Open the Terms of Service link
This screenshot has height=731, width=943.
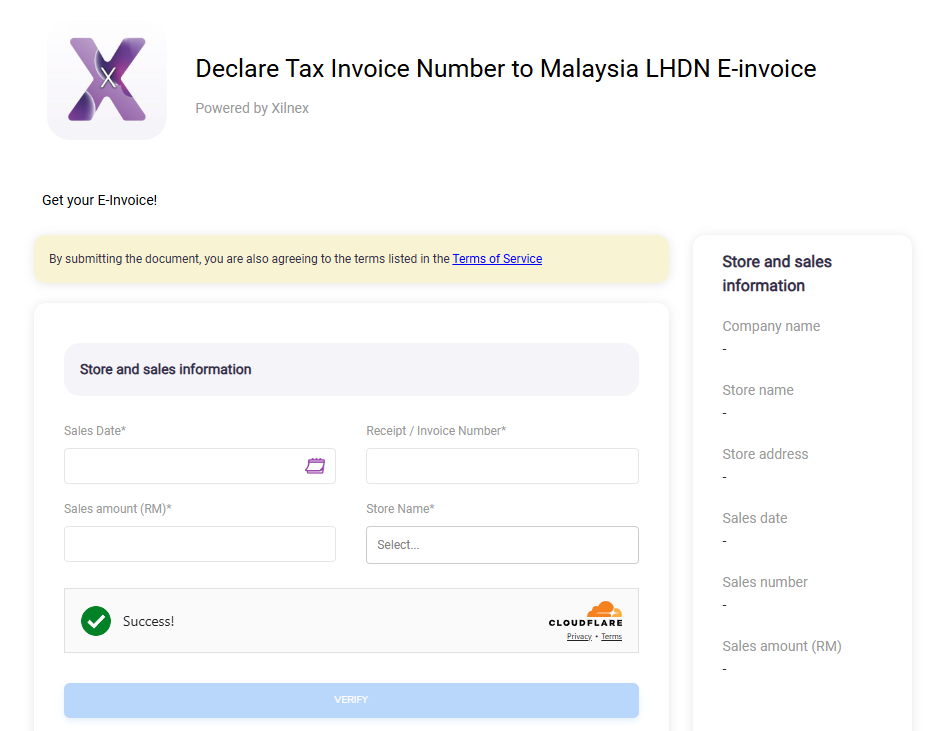coord(497,259)
